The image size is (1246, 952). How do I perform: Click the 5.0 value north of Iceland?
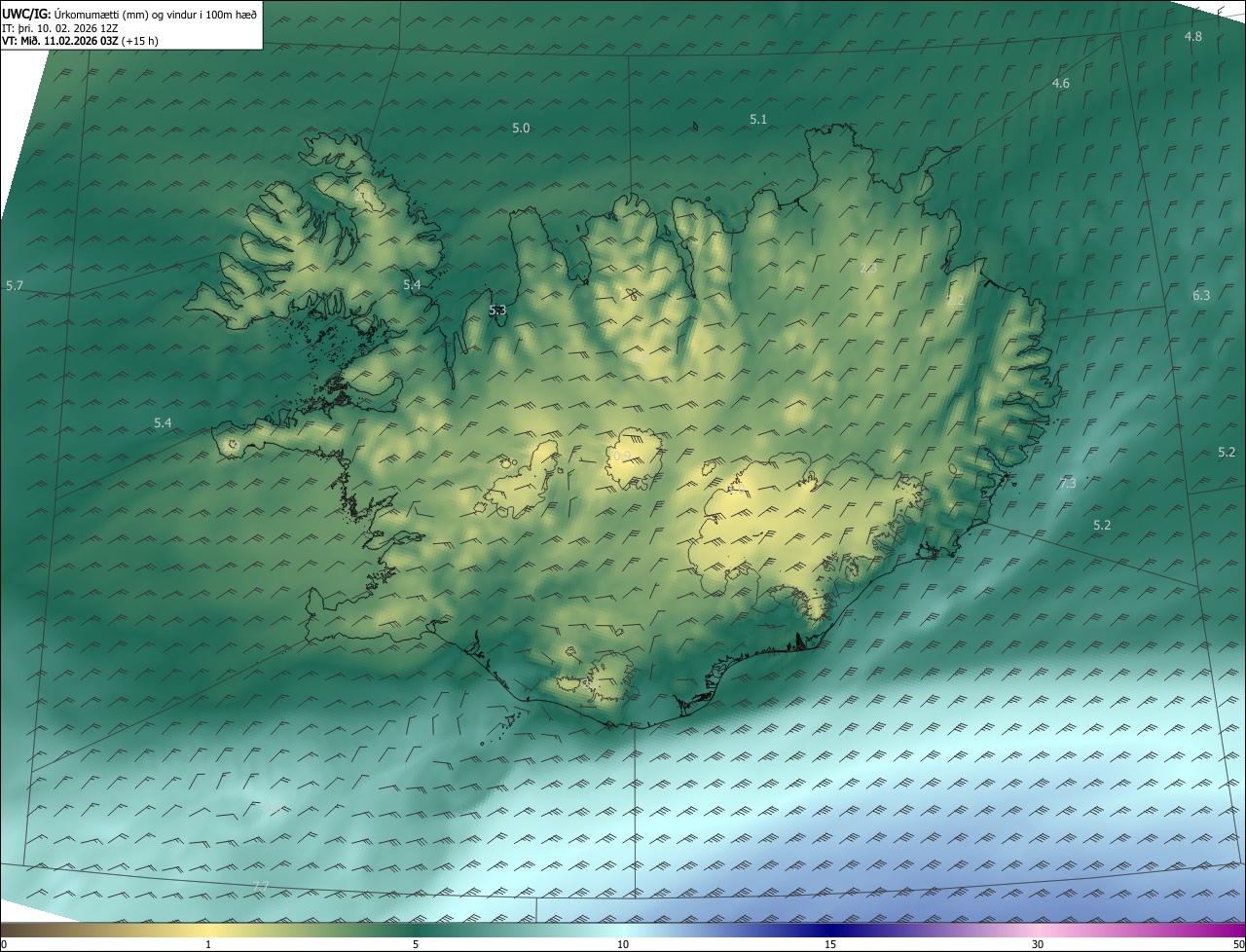click(521, 128)
